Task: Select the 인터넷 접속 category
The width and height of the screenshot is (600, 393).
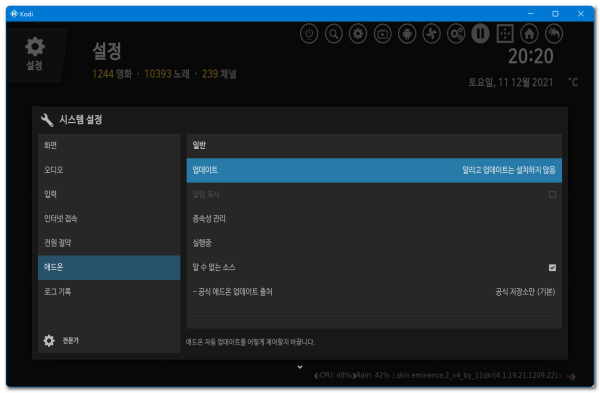Action: point(109,219)
